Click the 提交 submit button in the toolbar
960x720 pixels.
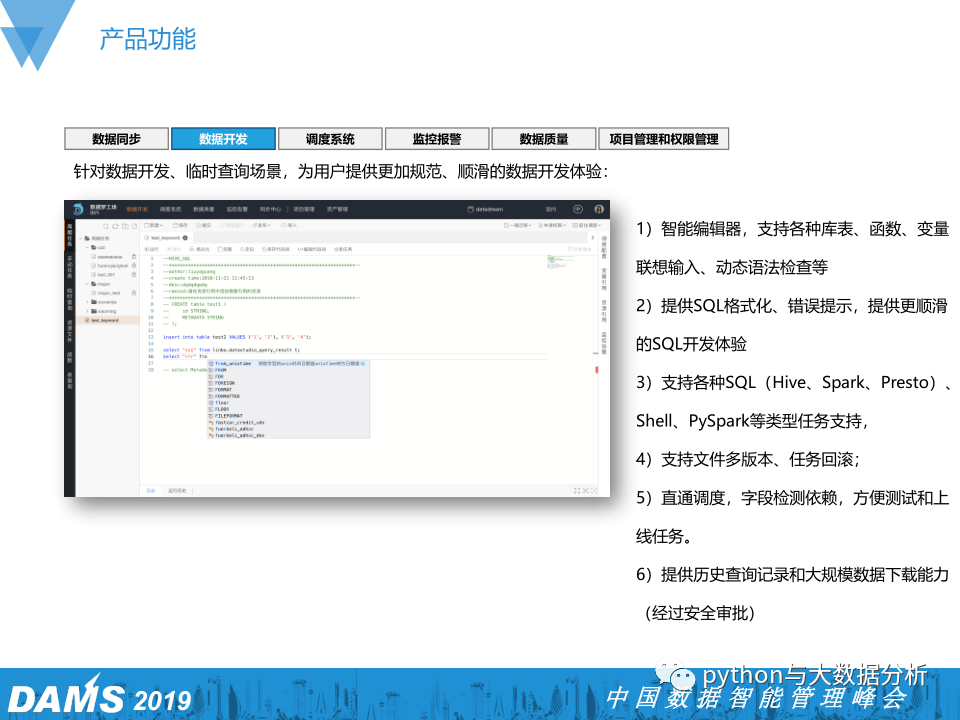[x=203, y=225]
